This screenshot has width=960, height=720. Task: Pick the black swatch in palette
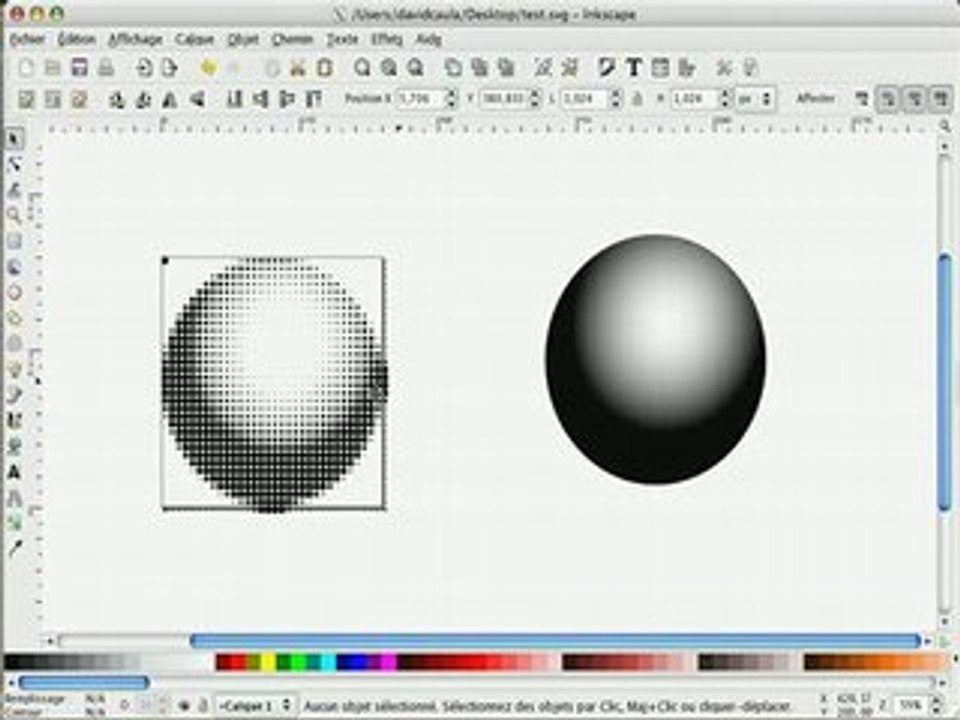point(12,662)
